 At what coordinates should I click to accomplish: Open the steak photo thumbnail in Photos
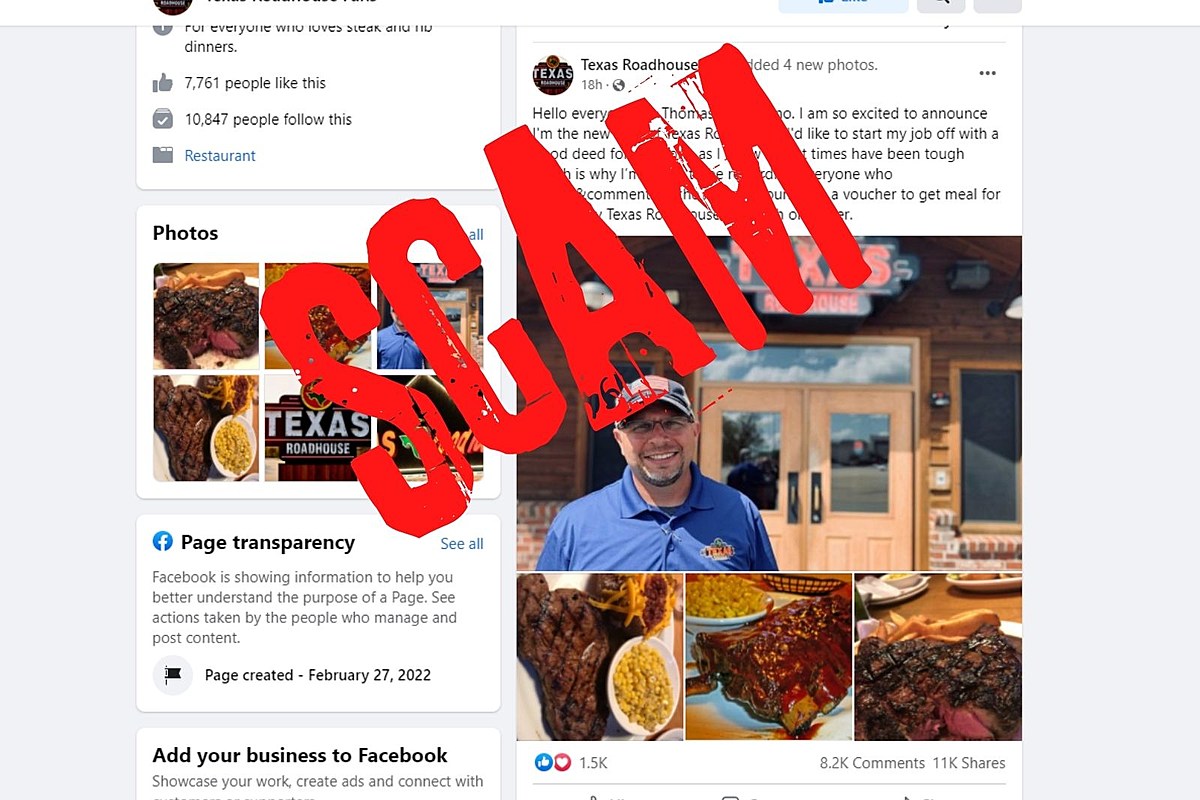pyautogui.click(x=206, y=316)
